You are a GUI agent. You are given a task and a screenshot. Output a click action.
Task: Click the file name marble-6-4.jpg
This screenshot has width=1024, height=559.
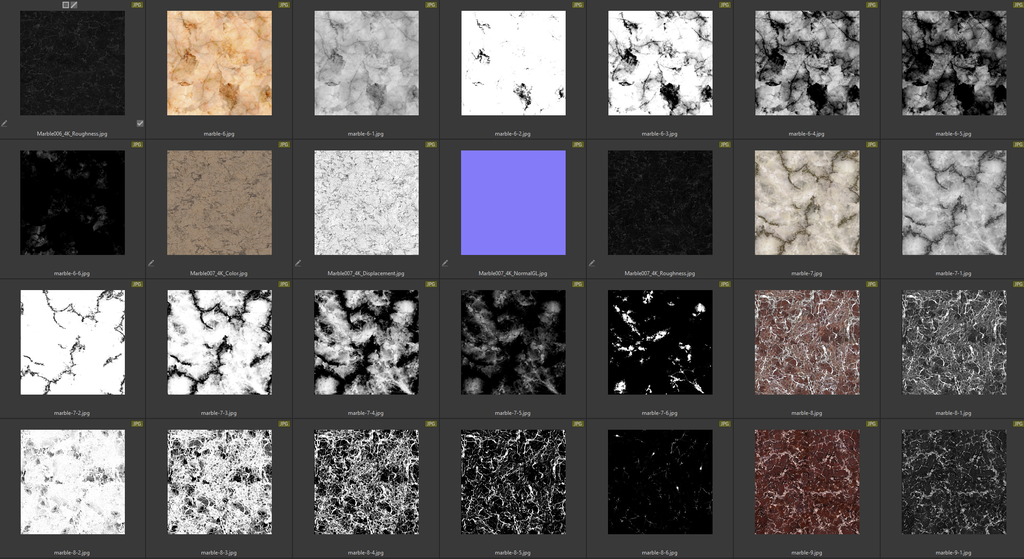pyautogui.click(x=807, y=133)
